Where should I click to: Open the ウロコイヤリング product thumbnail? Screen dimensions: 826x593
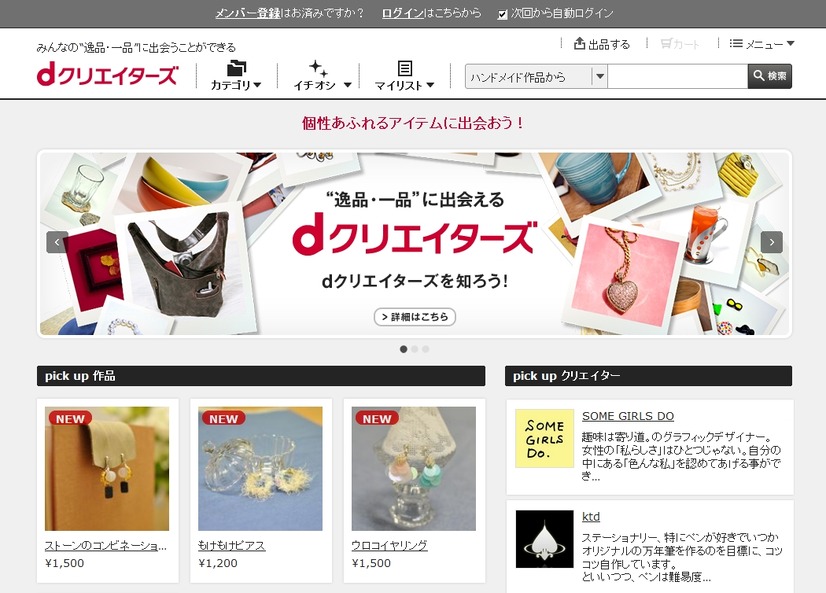pos(414,469)
